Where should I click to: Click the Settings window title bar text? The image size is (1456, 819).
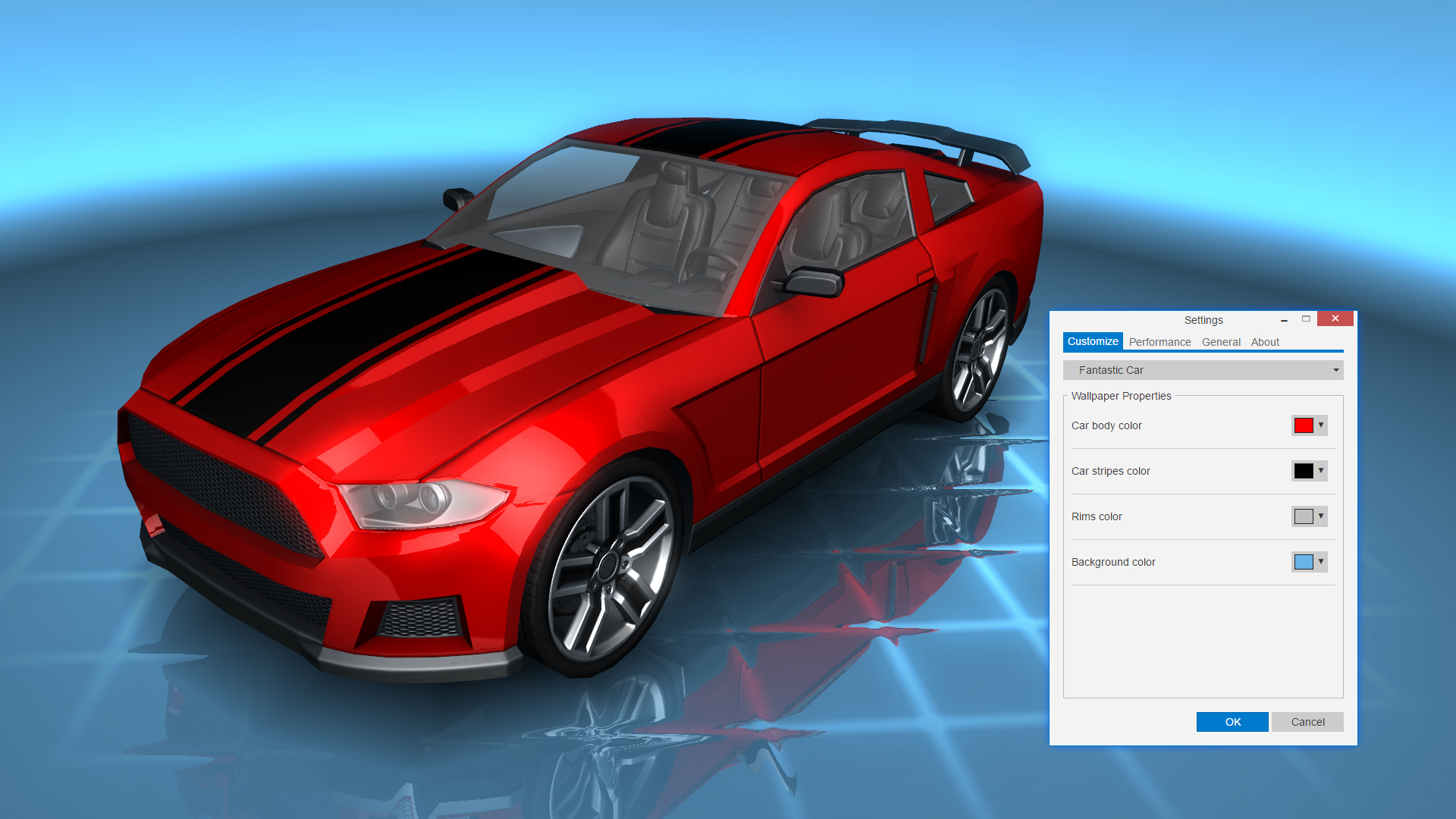click(1203, 320)
